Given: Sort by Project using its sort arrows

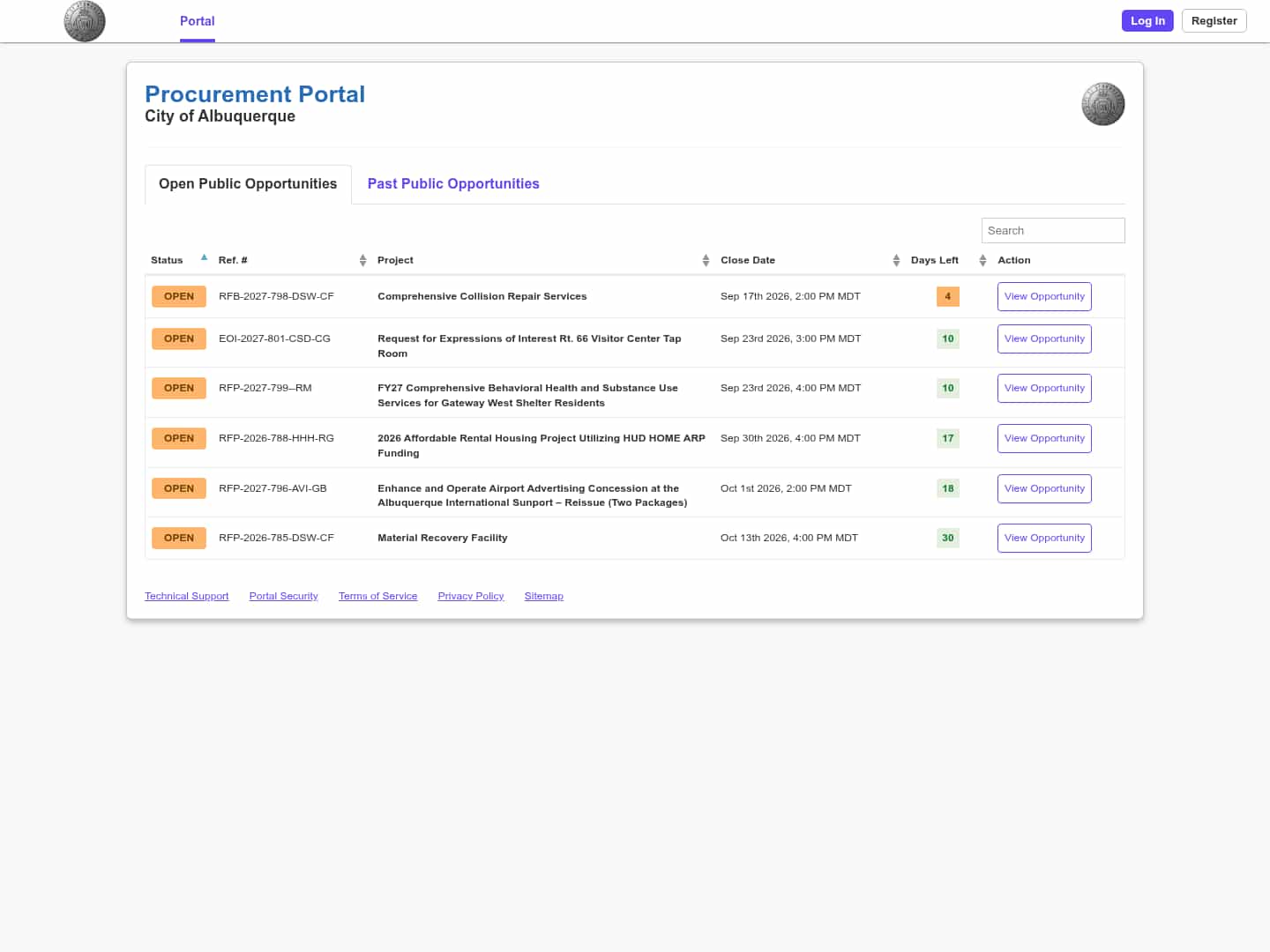Looking at the screenshot, I should pos(706,260).
